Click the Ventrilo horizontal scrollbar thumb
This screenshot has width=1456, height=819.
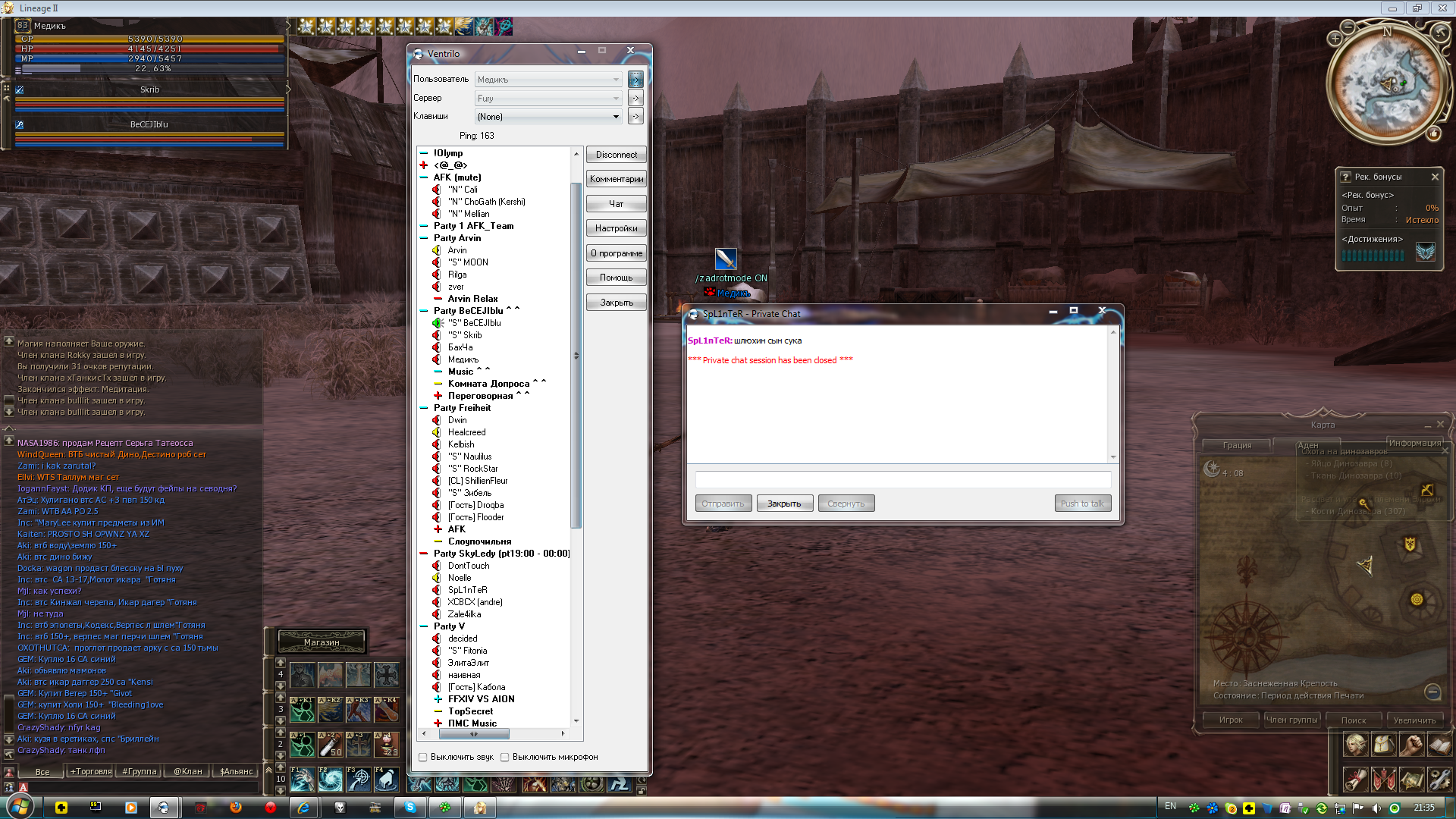[x=473, y=734]
